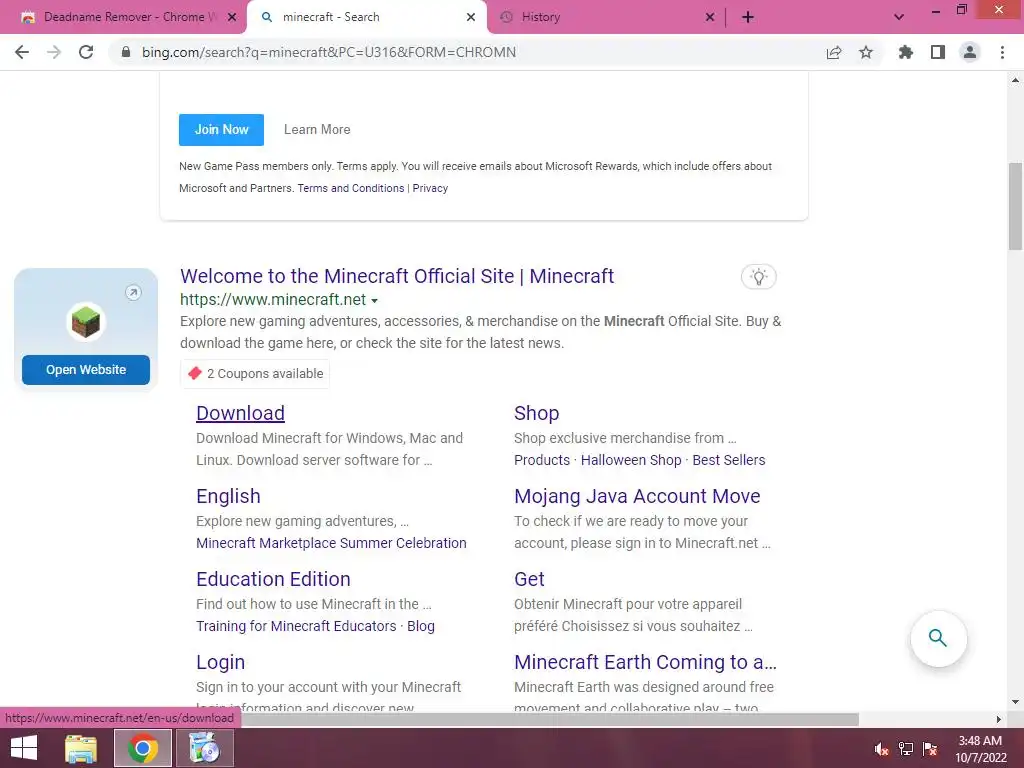The image size is (1024, 768).
Task: Open the Action Center flag icon
Action: [x=931, y=748]
